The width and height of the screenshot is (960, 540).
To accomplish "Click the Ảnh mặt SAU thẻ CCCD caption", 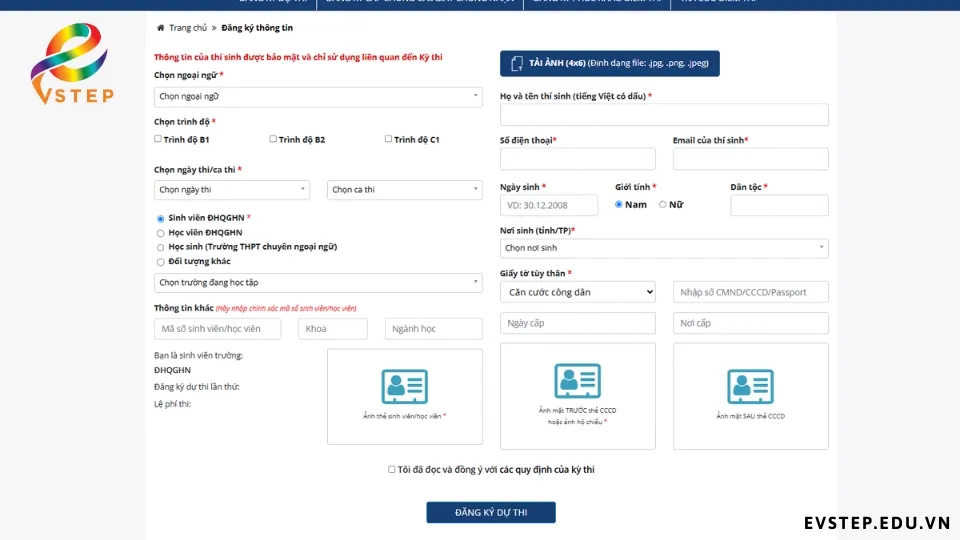I will click(x=750, y=416).
